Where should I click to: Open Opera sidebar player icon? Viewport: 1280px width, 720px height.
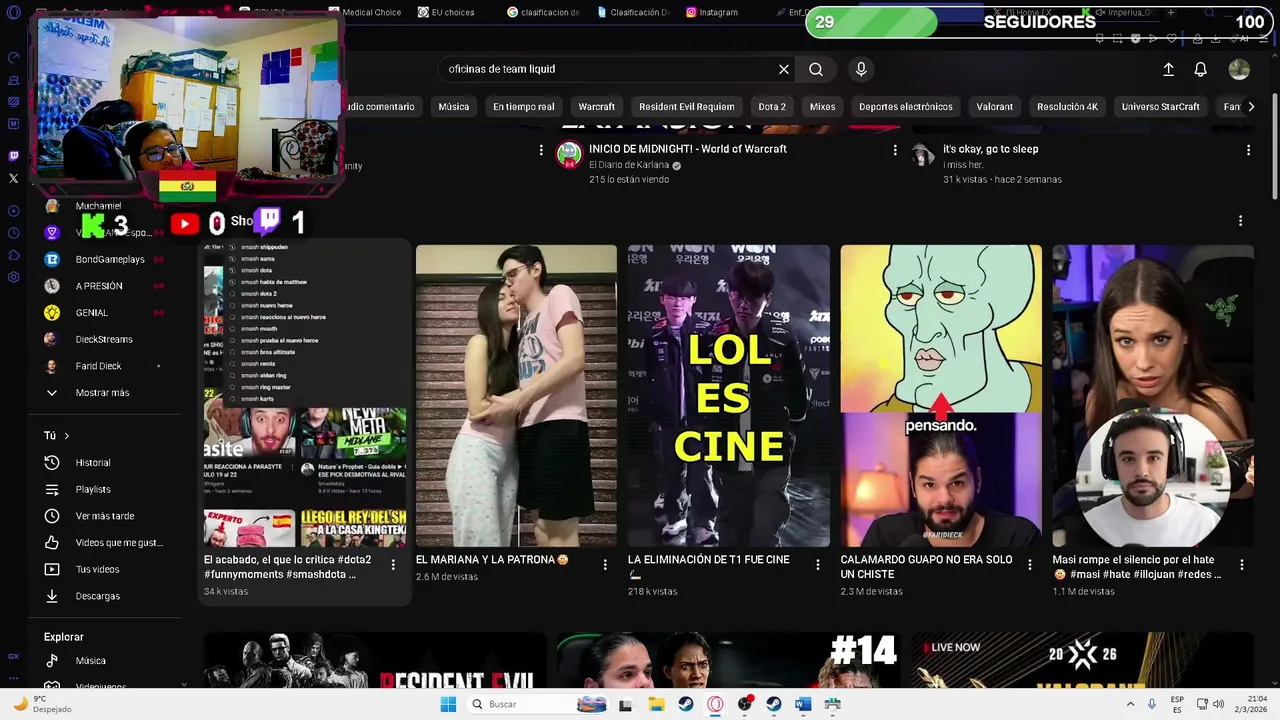coord(13,211)
